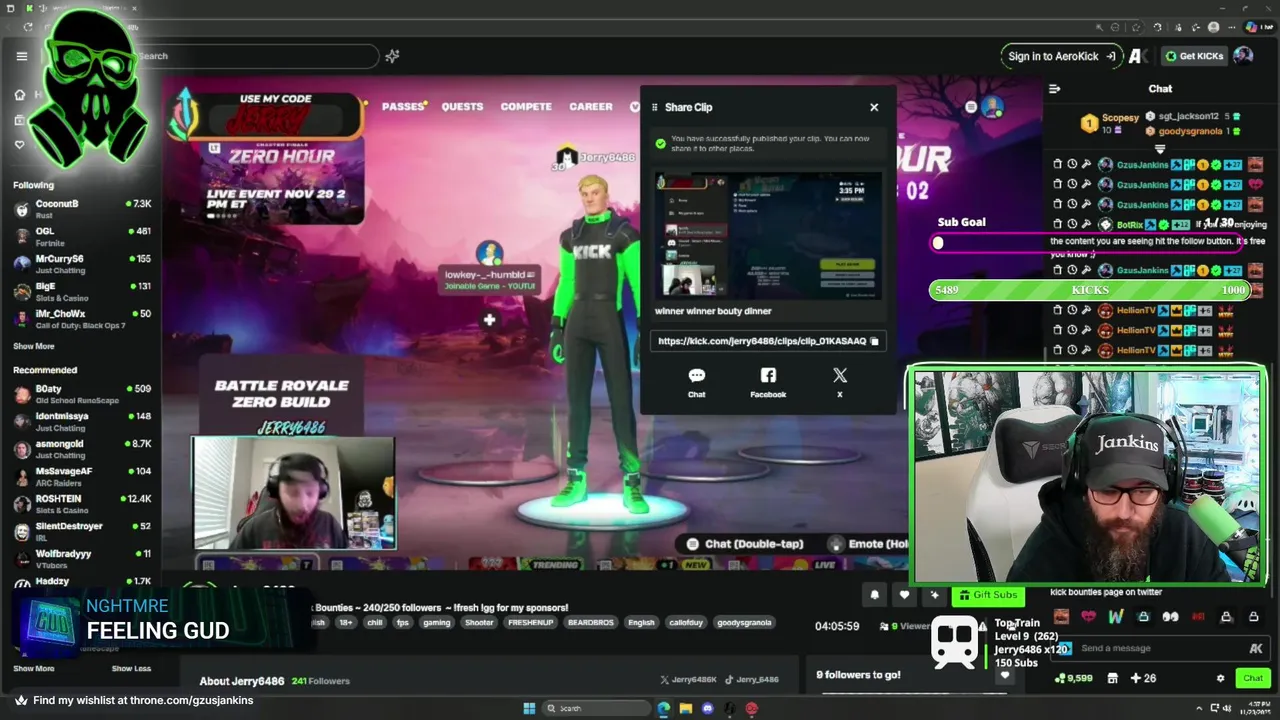Click the Get KICKs button
The image size is (1280, 720).
tap(1193, 56)
